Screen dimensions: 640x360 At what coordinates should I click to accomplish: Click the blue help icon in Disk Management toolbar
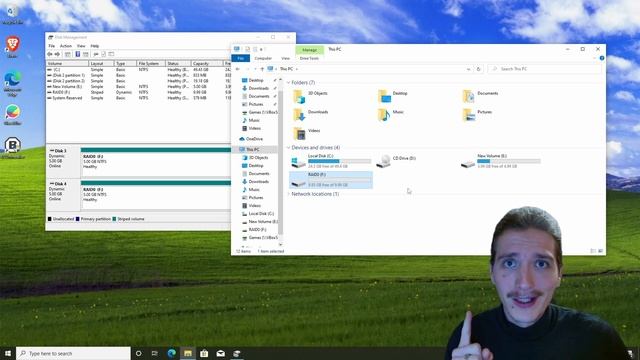click(78, 54)
